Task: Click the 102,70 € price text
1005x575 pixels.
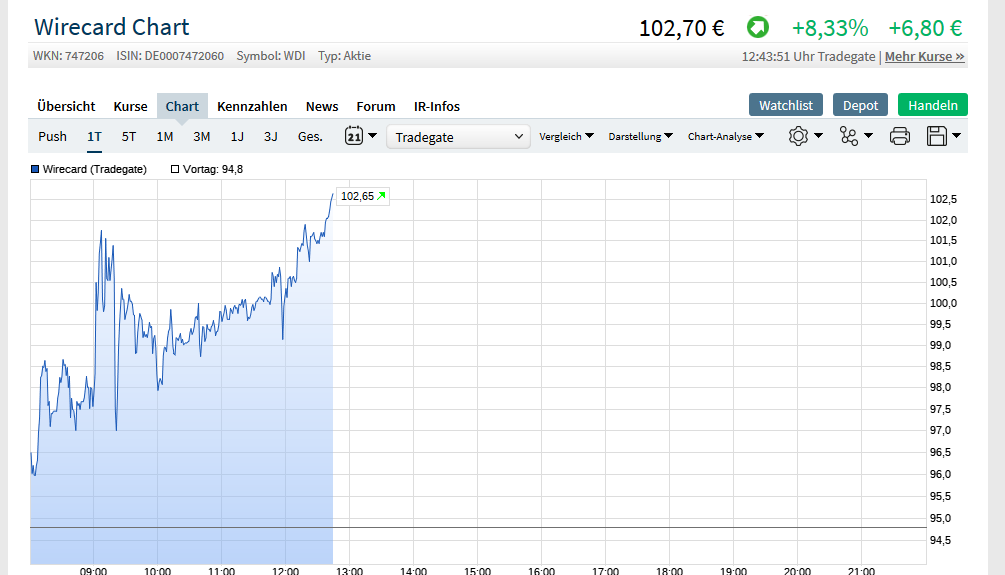Action: point(682,28)
